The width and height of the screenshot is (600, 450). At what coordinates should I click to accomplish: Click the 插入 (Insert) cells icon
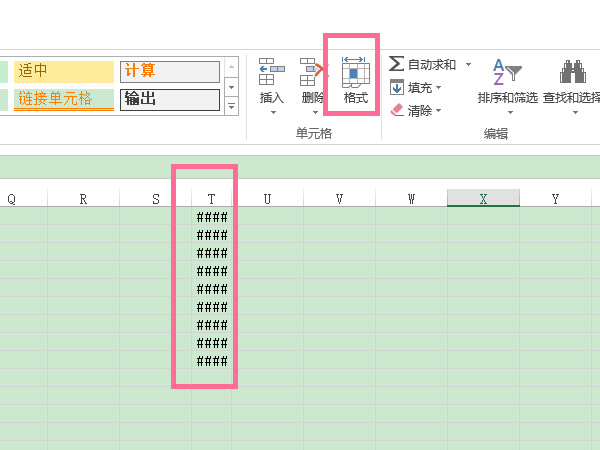(x=271, y=73)
